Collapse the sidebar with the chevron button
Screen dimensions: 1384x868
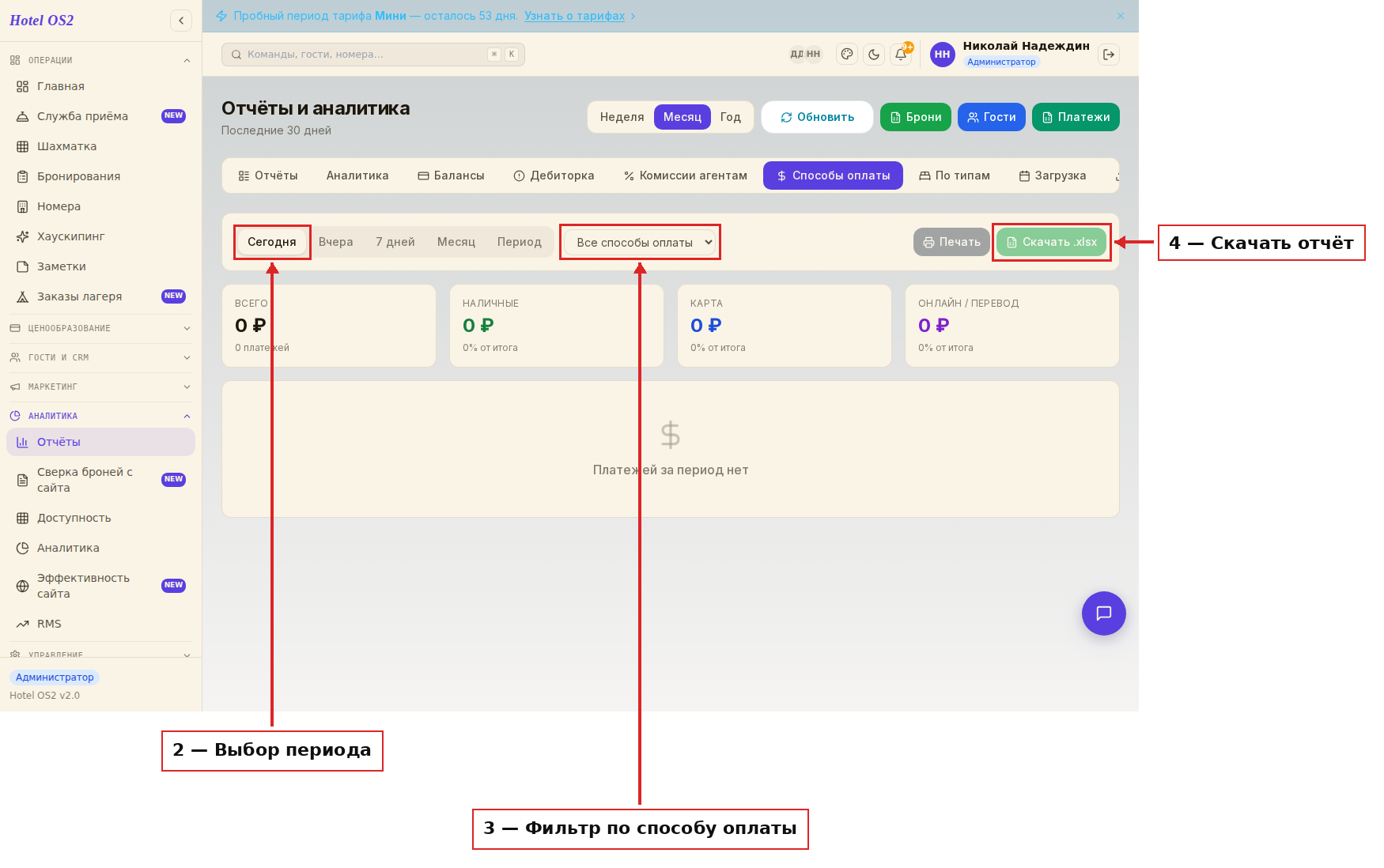[181, 21]
